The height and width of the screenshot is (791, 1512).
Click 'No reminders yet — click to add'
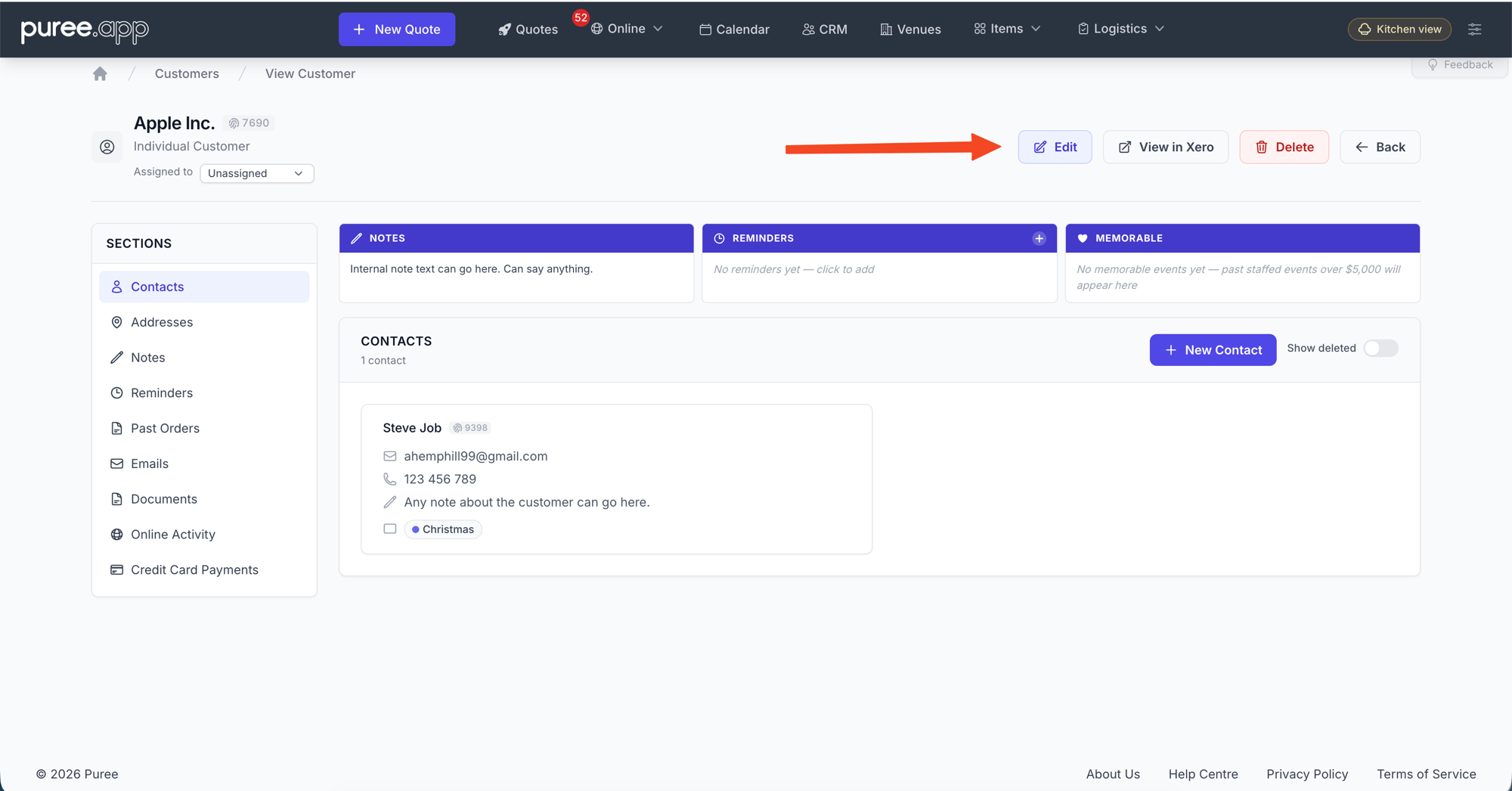click(x=794, y=269)
